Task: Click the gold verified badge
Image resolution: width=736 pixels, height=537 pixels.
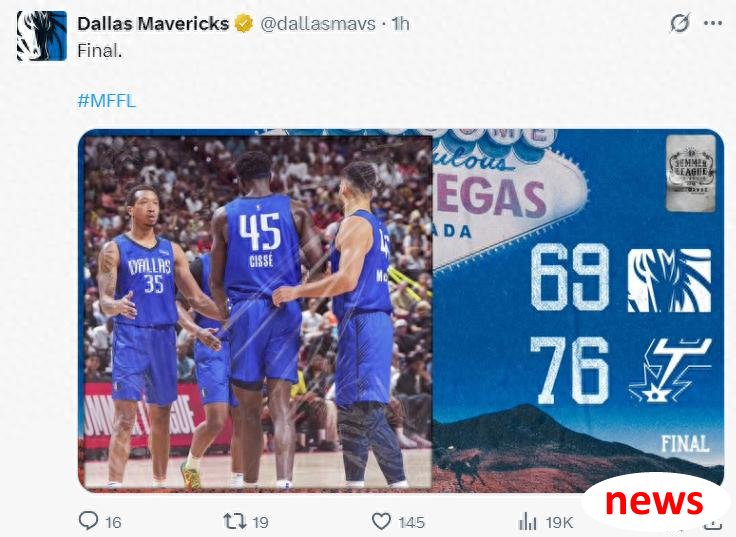Action: point(244,23)
